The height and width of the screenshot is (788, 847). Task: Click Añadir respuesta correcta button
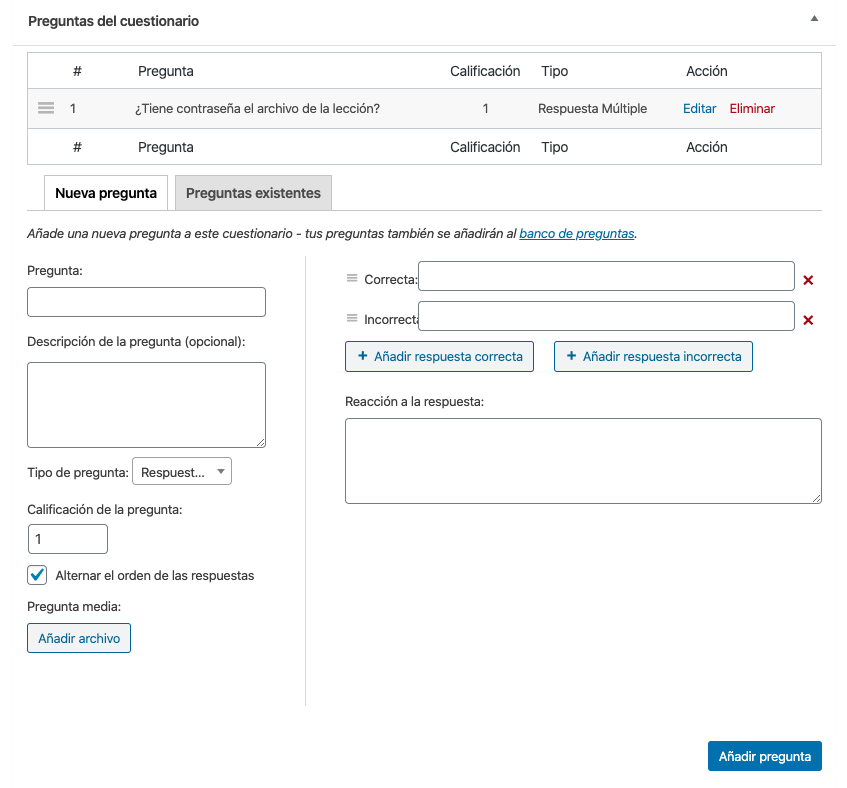point(439,356)
